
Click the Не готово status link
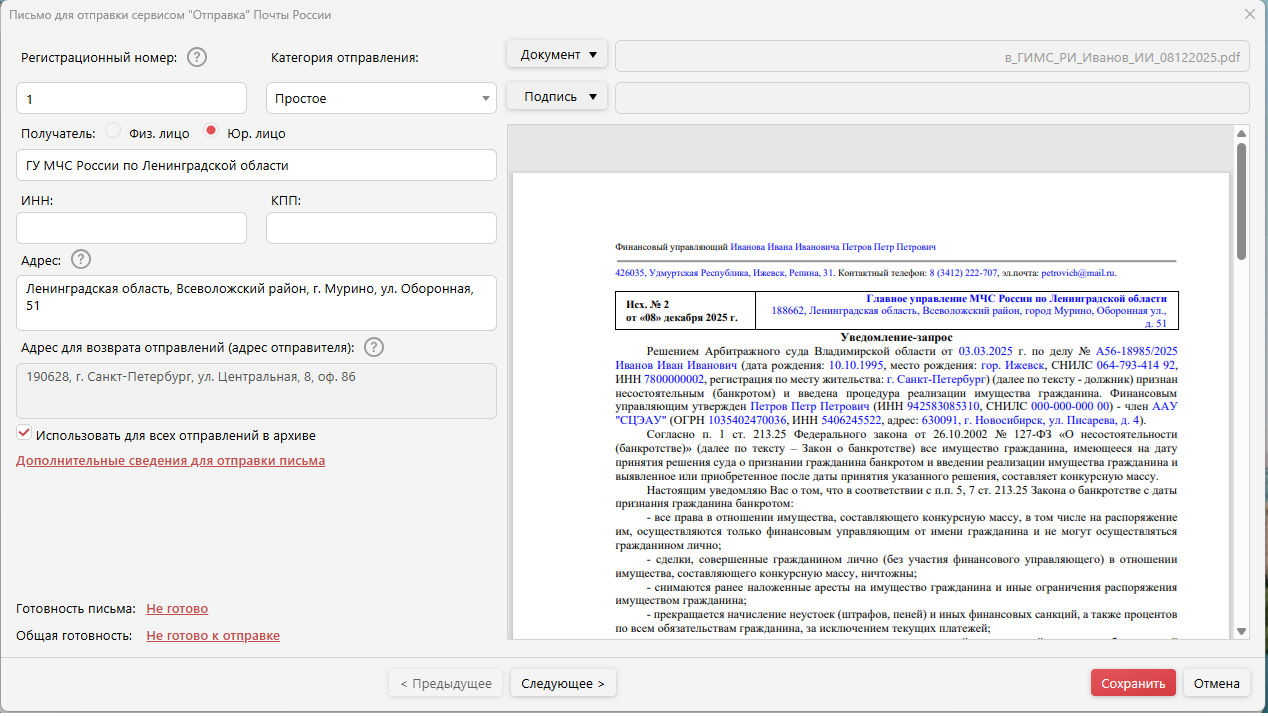click(x=177, y=608)
